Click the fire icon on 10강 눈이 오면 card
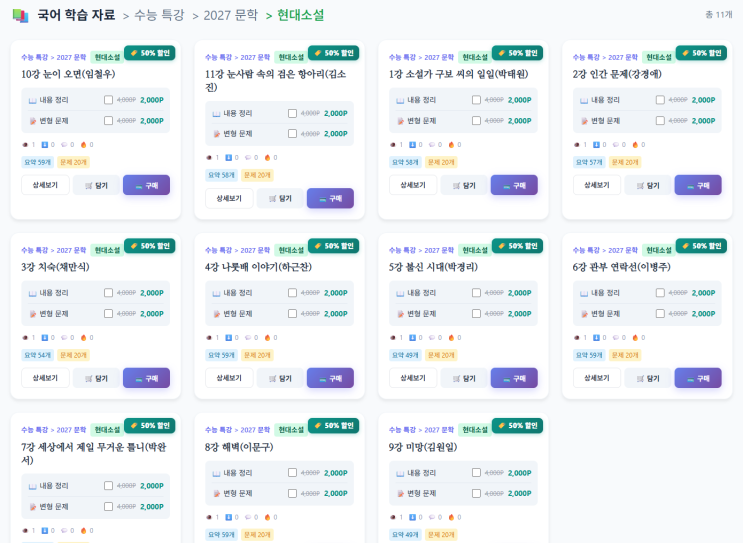This screenshot has height=543, width=743. (83, 144)
